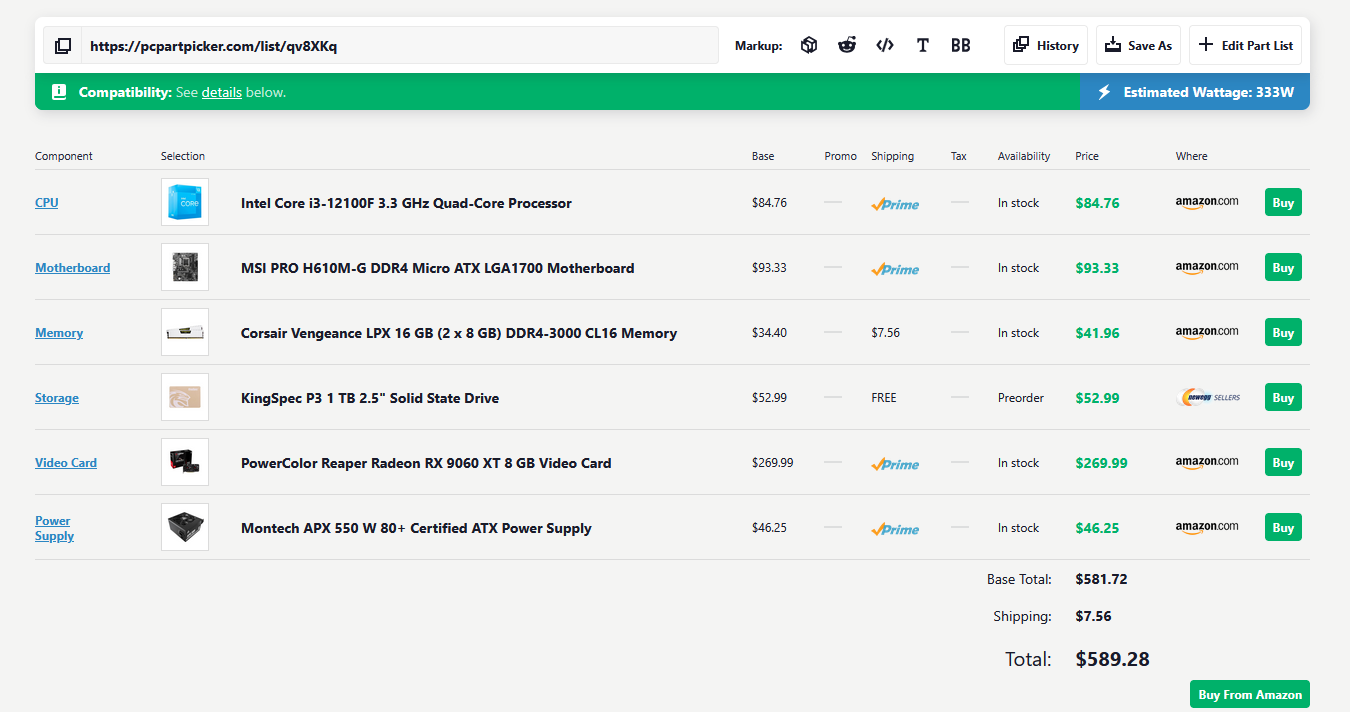The height and width of the screenshot is (712, 1350).
Task: Click the $46.25 power supply price
Action: point(1097,528)
